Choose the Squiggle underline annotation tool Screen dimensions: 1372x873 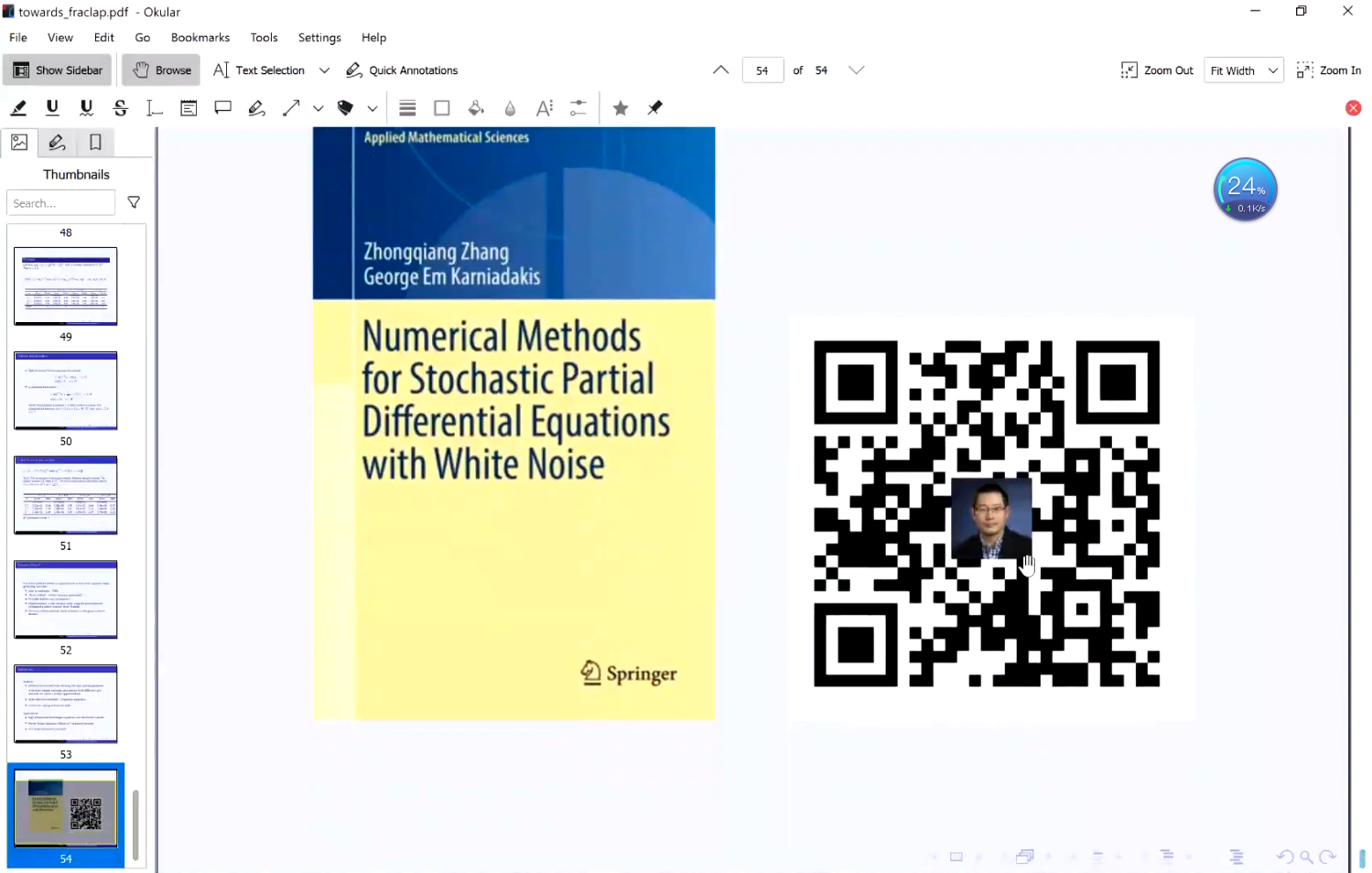point(86,108)
